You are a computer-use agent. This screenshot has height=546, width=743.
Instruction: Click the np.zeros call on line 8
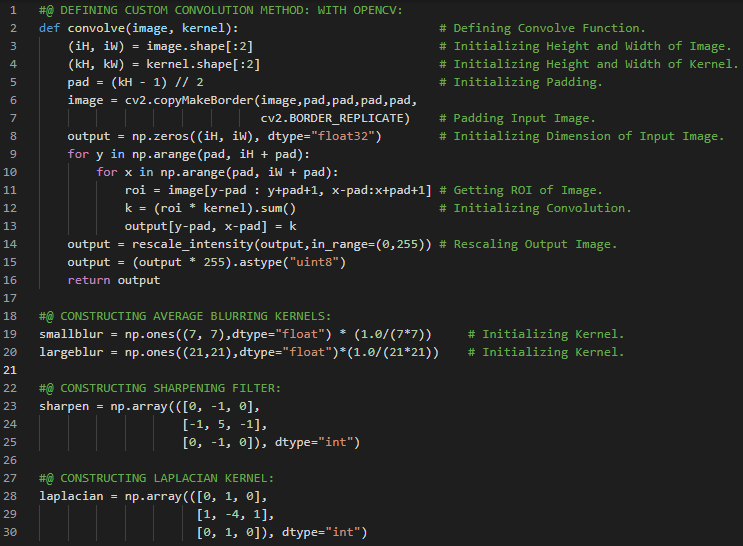click(x=154, y=136)
